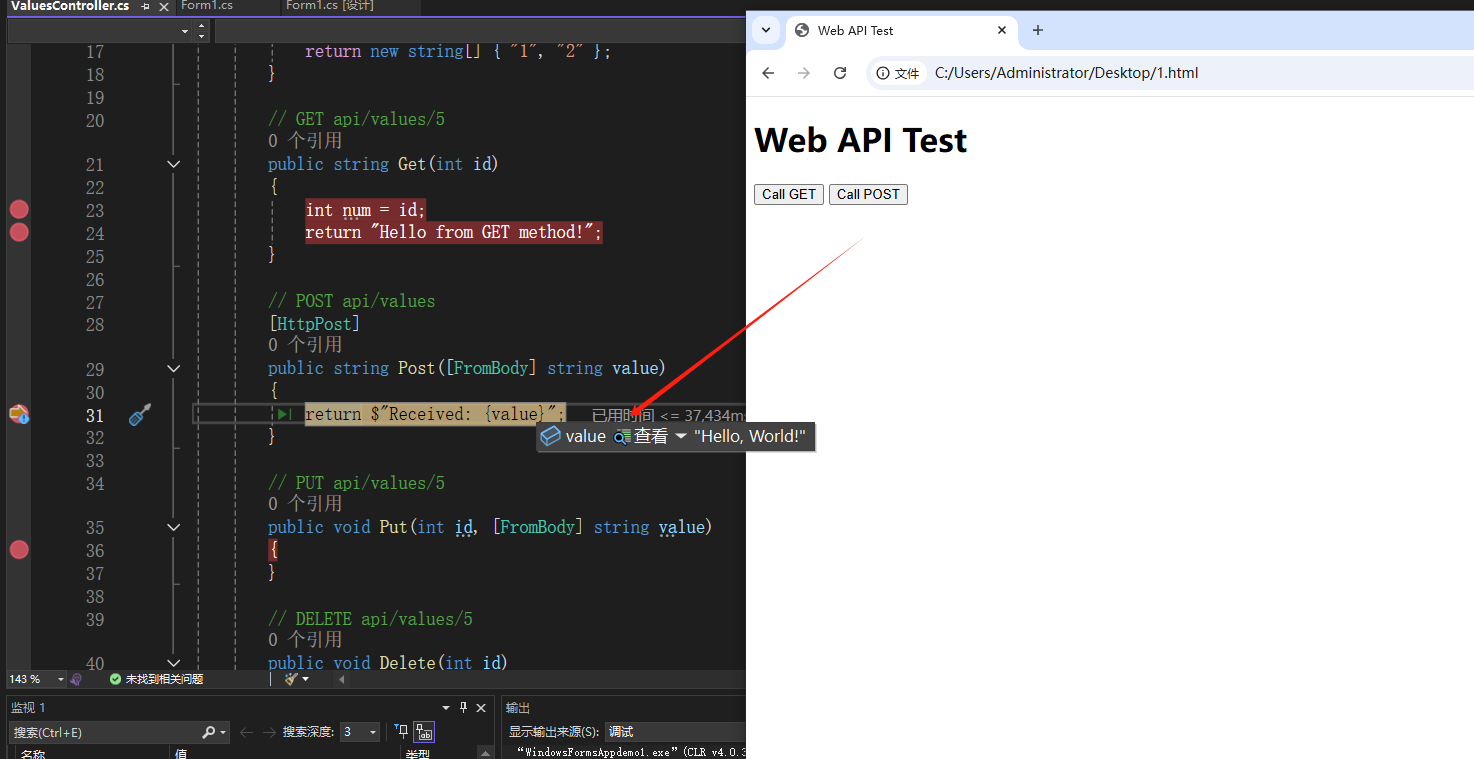
Task: Remove the breakpoint on line 36
Action: pos(19,549)
